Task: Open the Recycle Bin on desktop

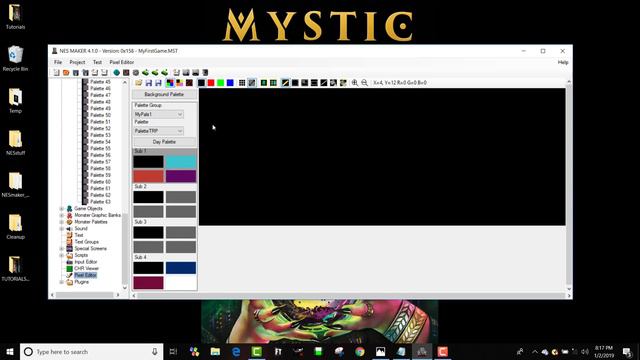Action: point(15,58)
